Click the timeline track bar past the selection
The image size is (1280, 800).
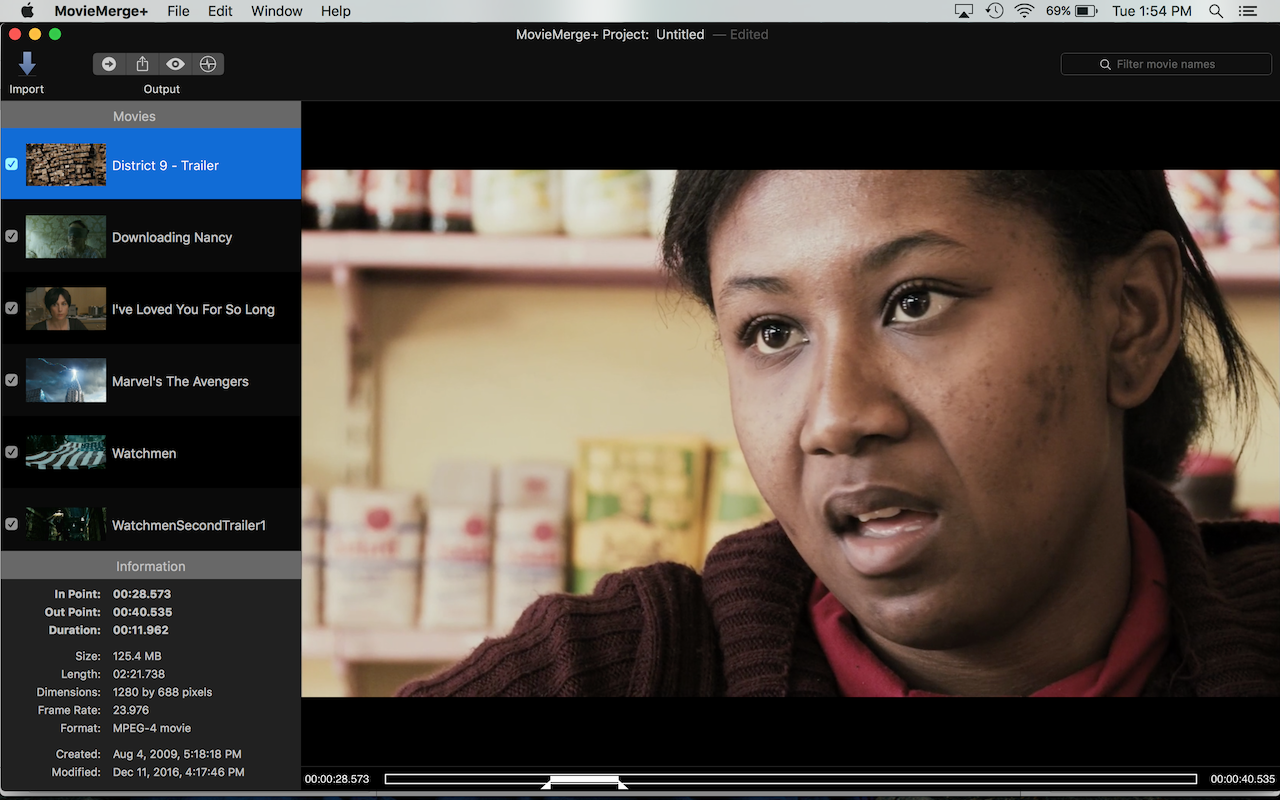click(908, 779)
